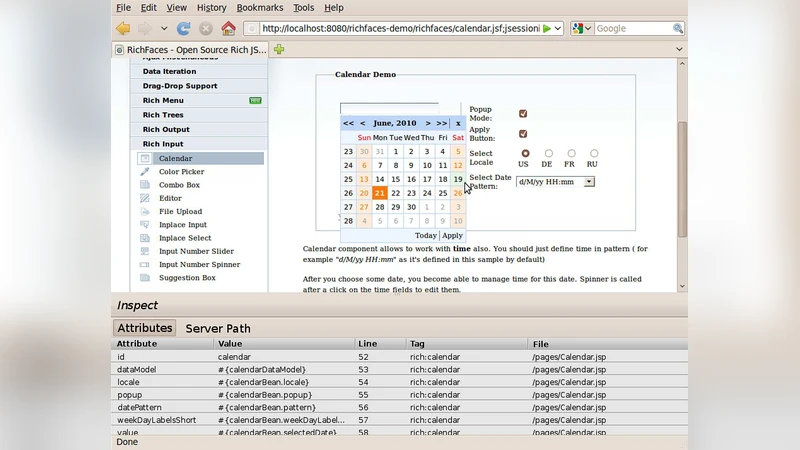Expand the Rich Trees sidebar section
The width and height of the screenshot is (800, 450).
163,115
